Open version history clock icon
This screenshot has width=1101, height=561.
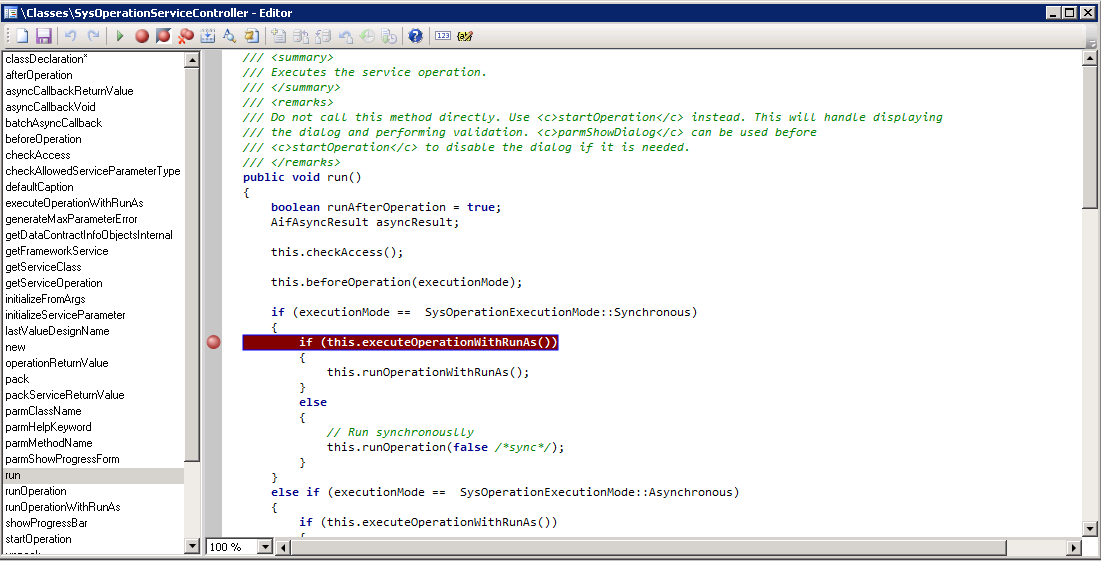(x=367, y=36)
